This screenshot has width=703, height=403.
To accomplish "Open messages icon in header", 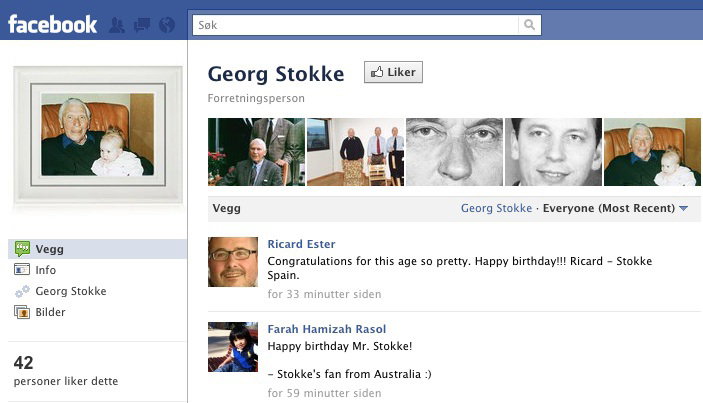I will point(142,25).
